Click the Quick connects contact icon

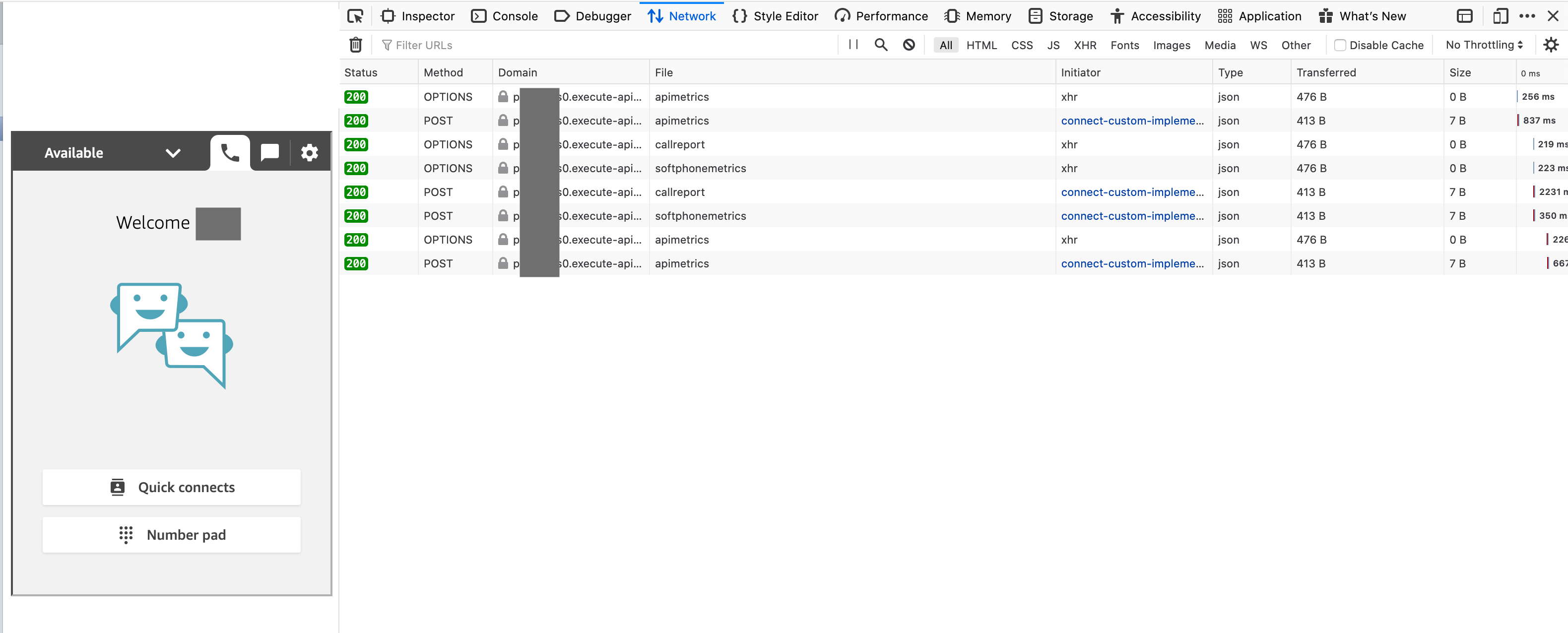coord(118,487)
